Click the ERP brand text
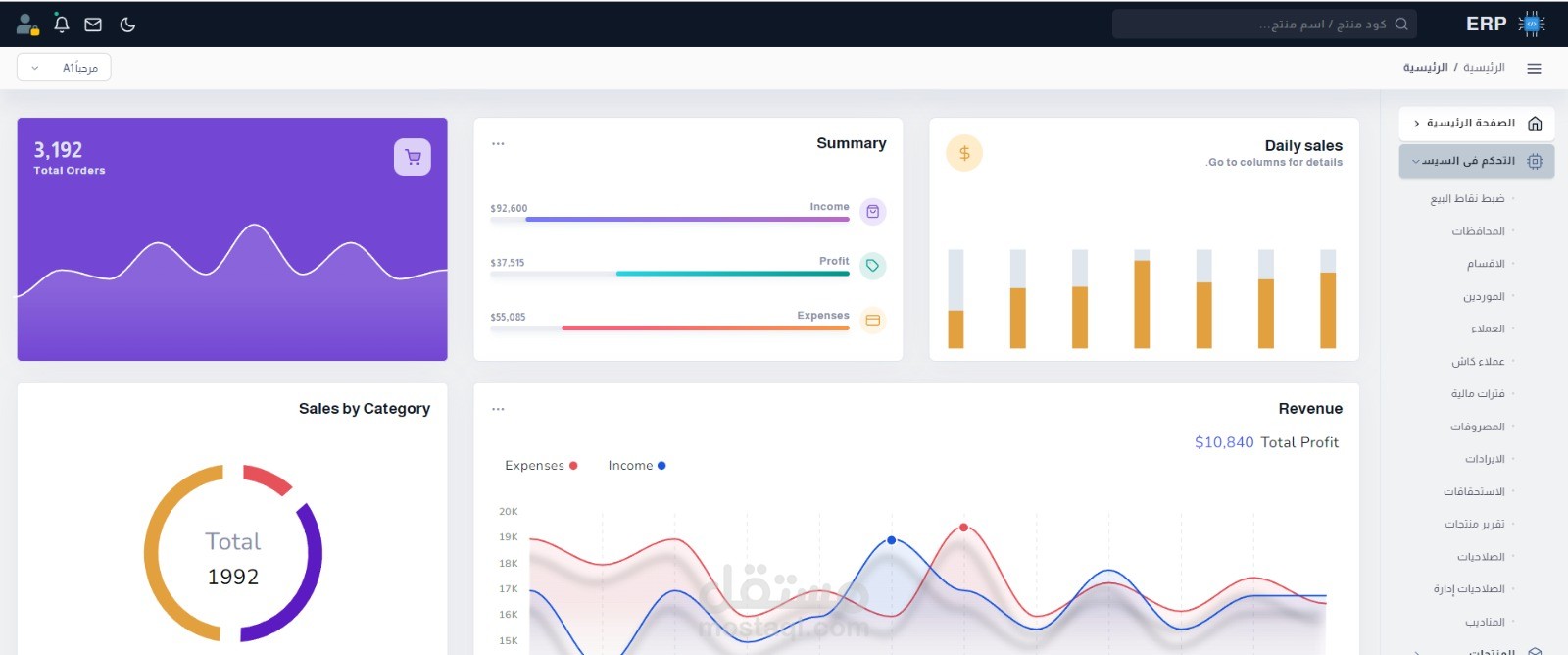The width and height of the screenshot is (1568, 655). [1486, 24]
